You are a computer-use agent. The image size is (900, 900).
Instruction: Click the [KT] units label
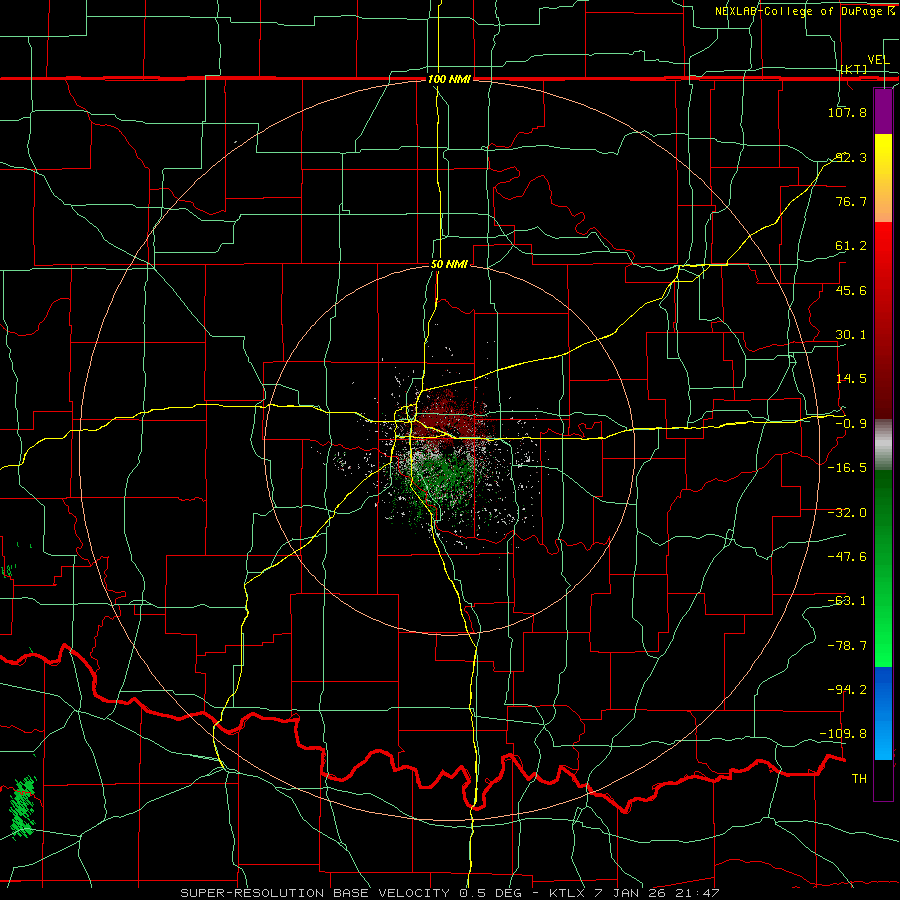(x=854, y=69)
